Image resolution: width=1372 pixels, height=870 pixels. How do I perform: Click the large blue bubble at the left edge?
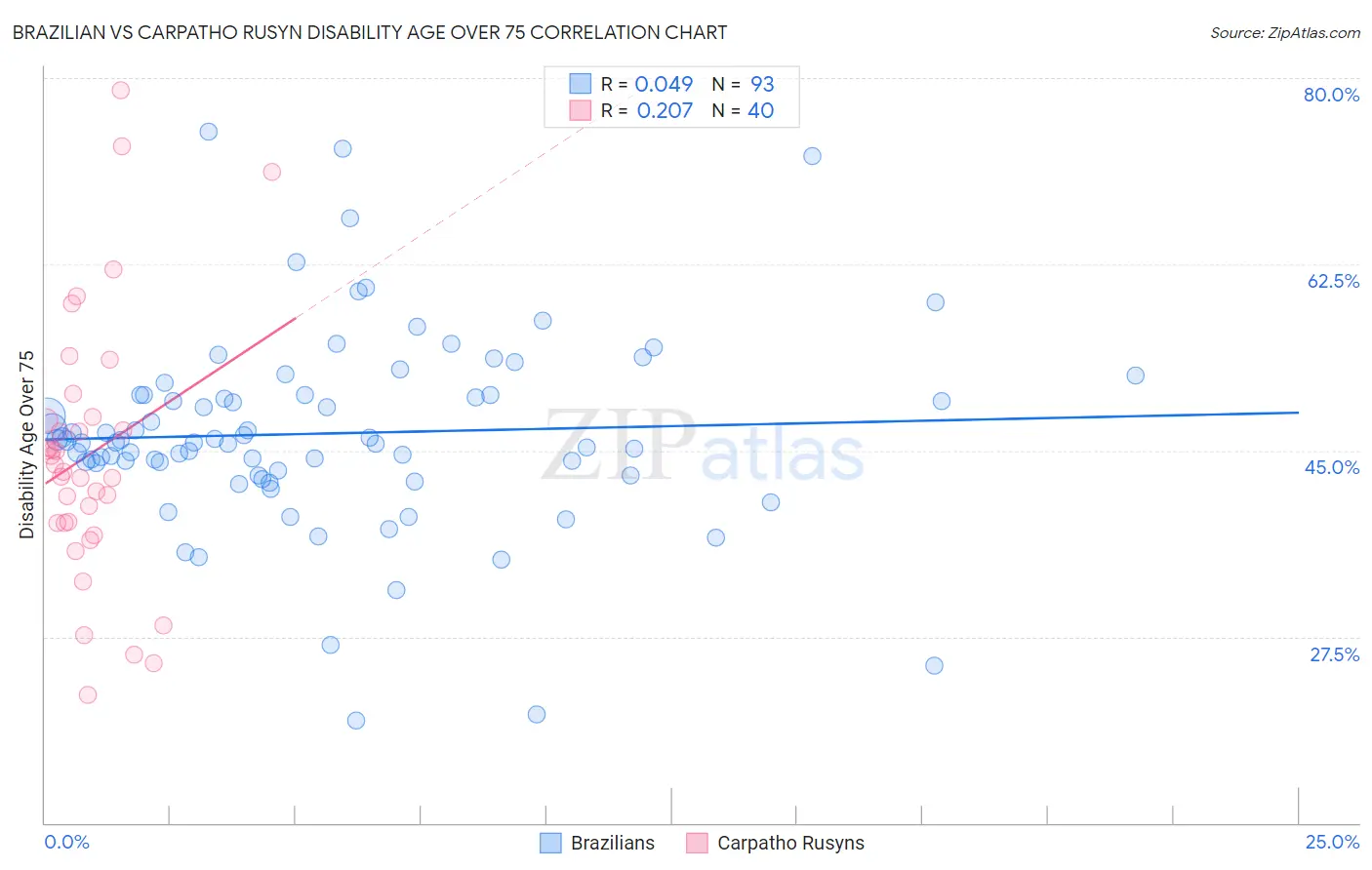(46, 417)
